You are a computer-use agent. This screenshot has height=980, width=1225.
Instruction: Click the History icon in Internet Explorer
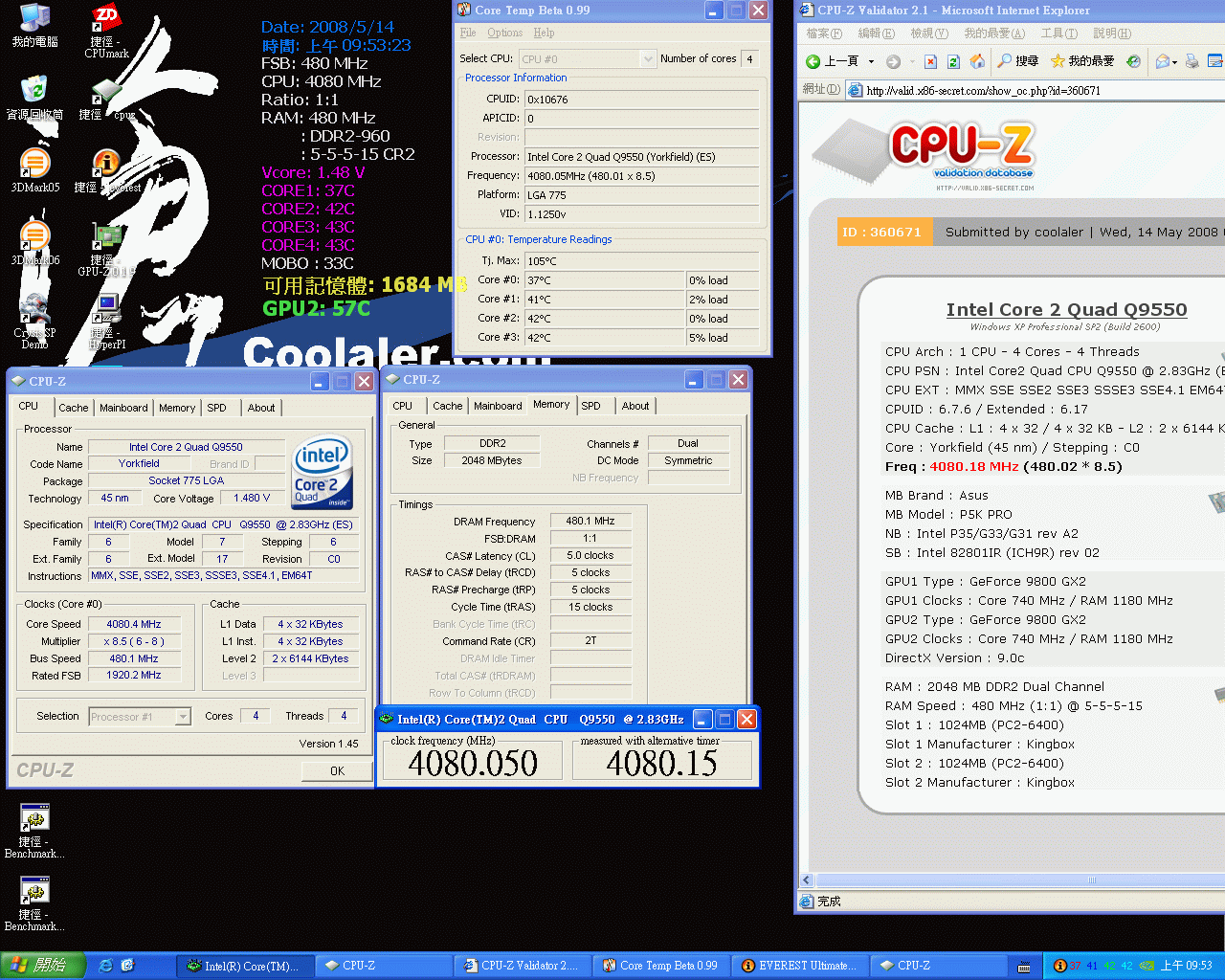click(x=1133, y=61)
